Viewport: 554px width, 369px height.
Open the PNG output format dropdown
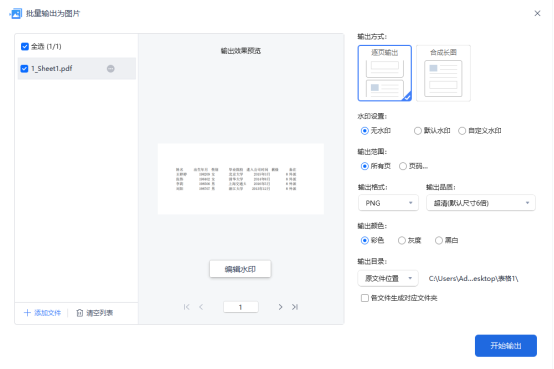point(388,203)
